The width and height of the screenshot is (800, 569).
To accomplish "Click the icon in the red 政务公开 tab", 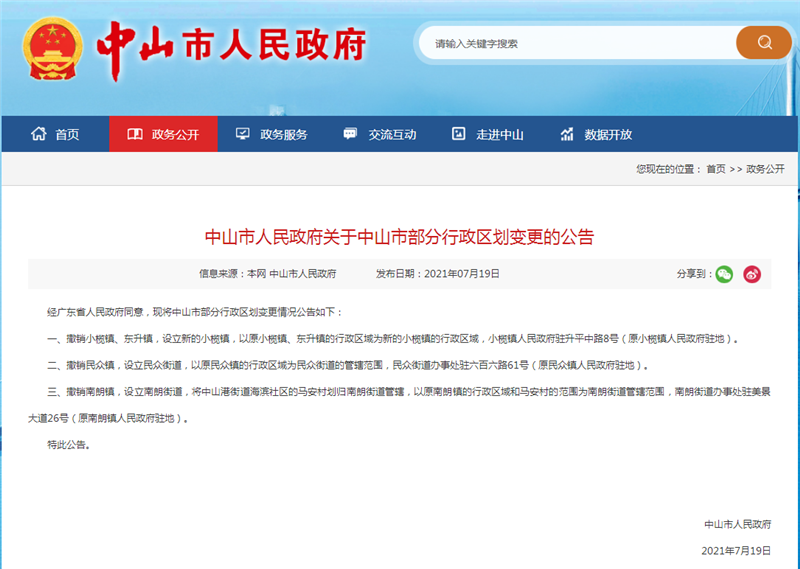I will (134, 134).
